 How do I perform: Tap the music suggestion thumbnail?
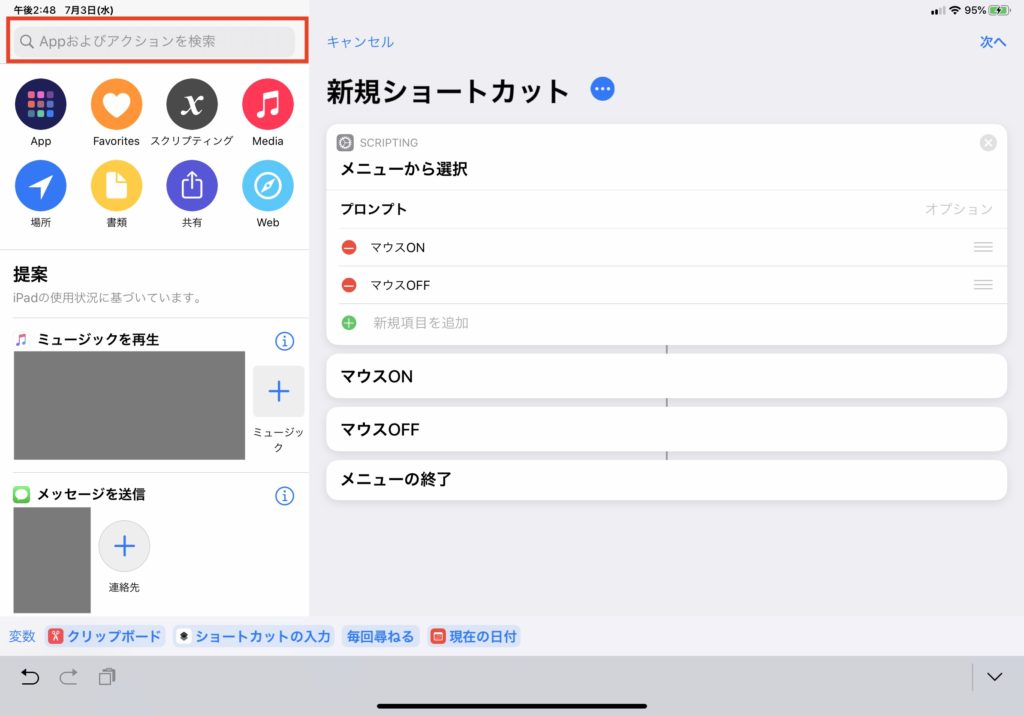[129, 405]
